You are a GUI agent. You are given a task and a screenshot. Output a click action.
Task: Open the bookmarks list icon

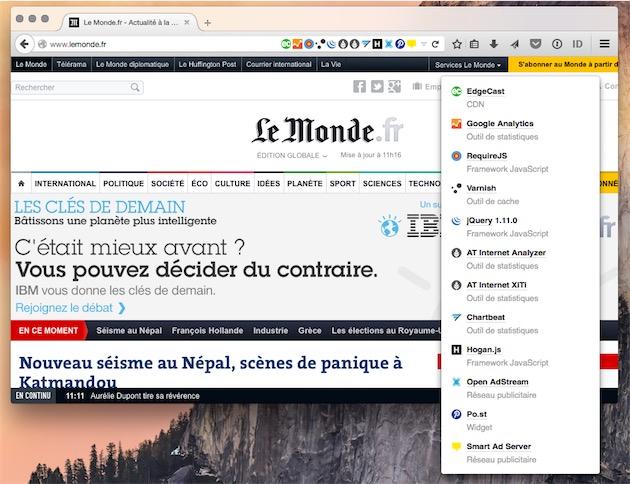pos(474,44)
